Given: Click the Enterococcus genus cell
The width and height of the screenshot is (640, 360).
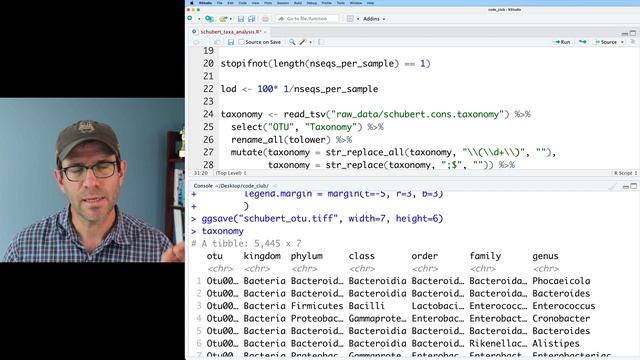Looking at the screenshot, I should point(564,306).
